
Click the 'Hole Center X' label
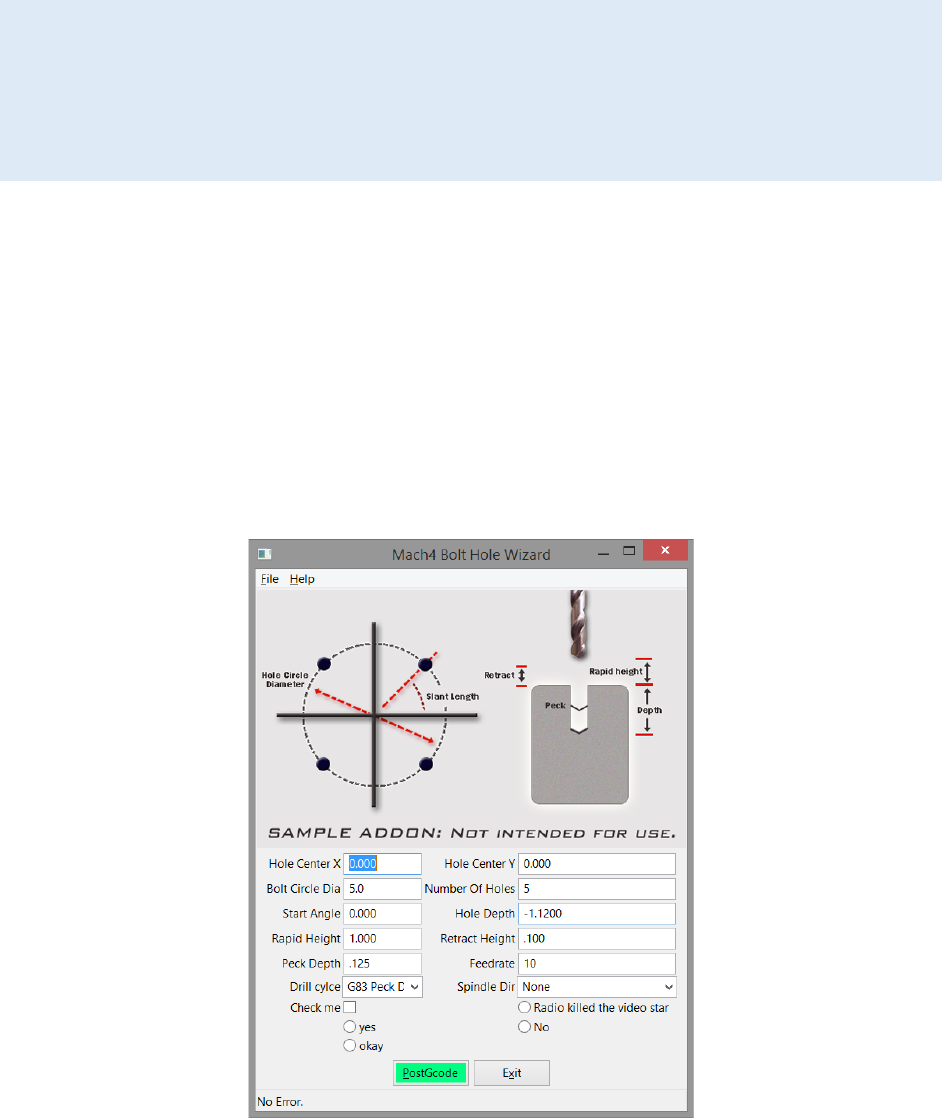click(x=304, y=863)
